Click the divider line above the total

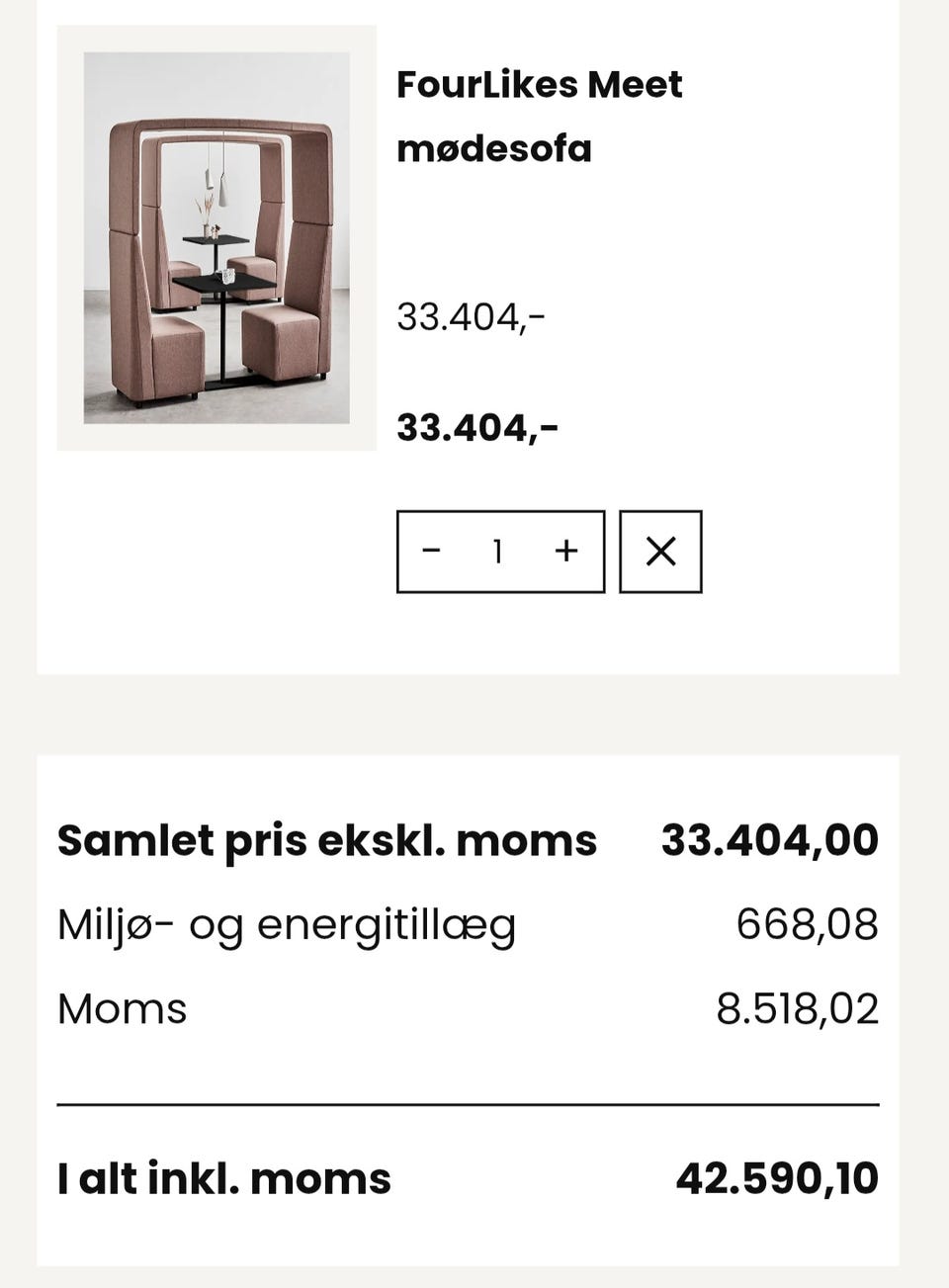pyautogui.click(x=468, y=1104)
